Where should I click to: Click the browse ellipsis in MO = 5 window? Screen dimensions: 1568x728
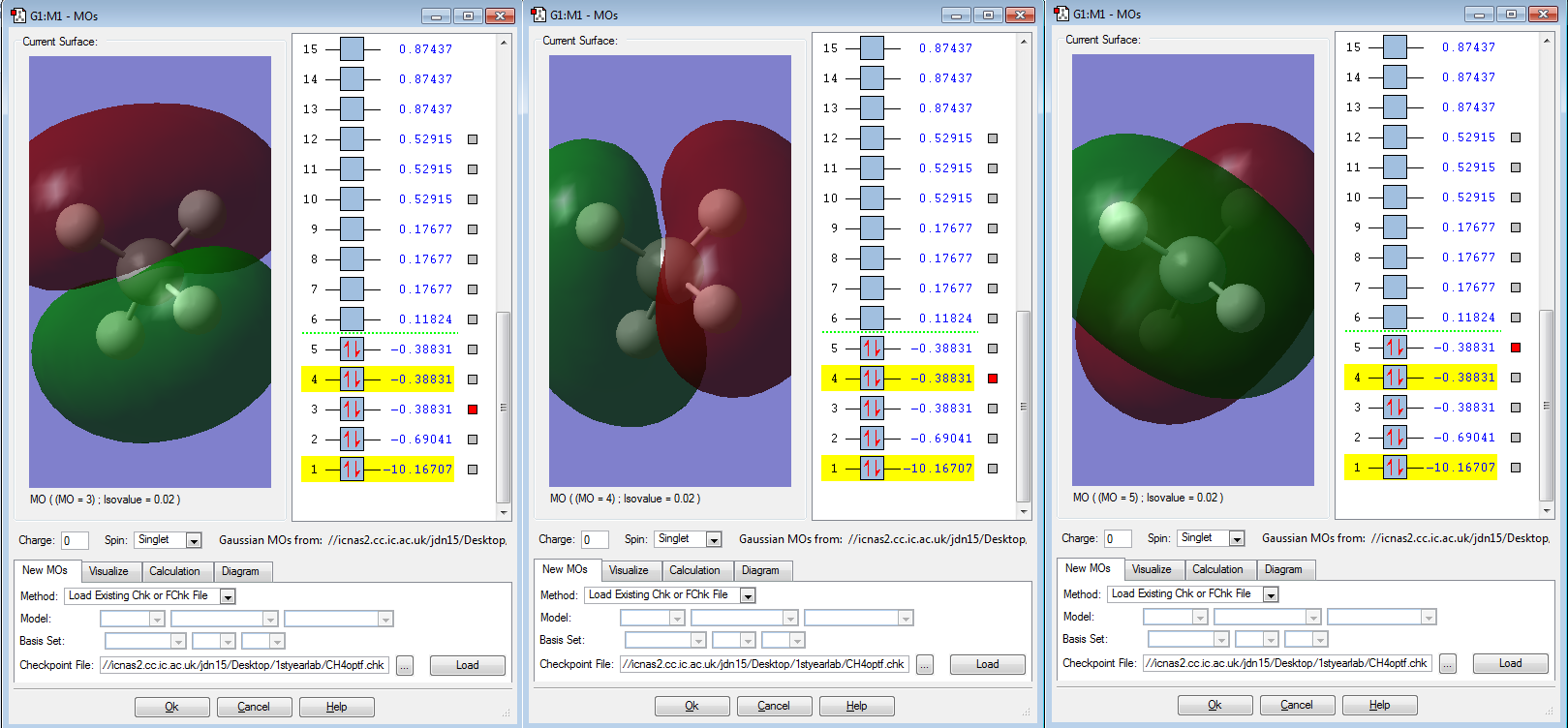coord(1448,664)
